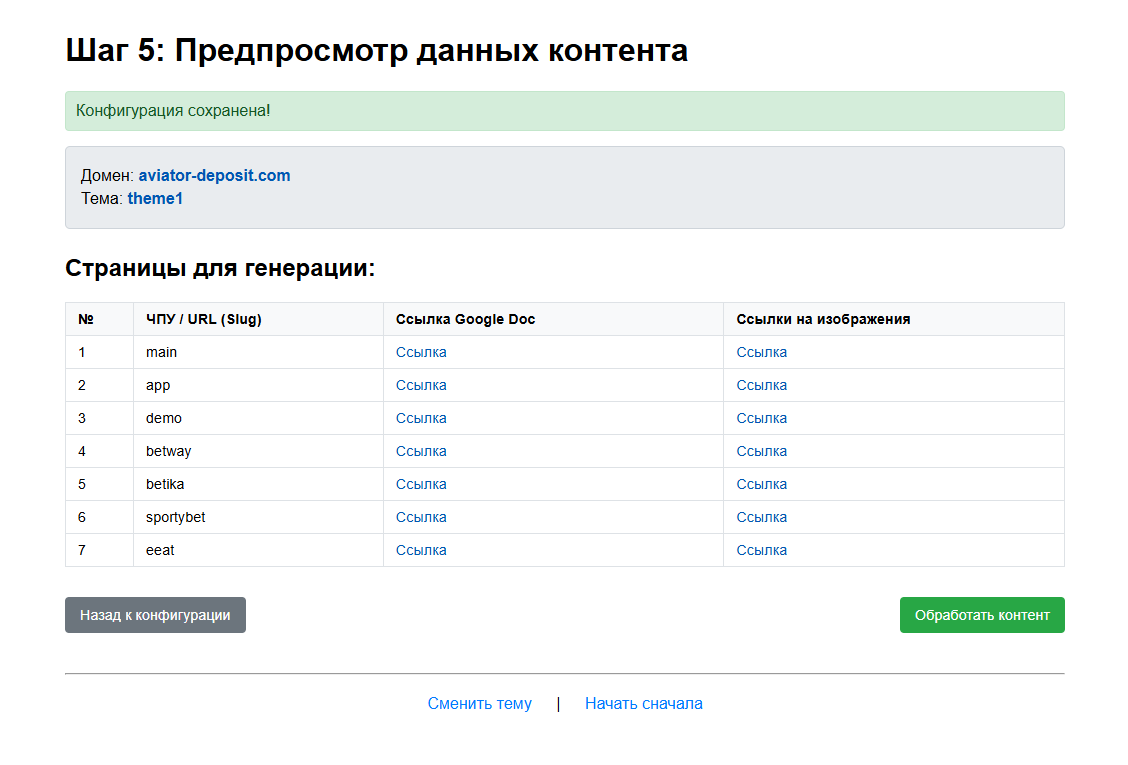
Task: Open image links for betika page
Action: click(x=761, y=484)
